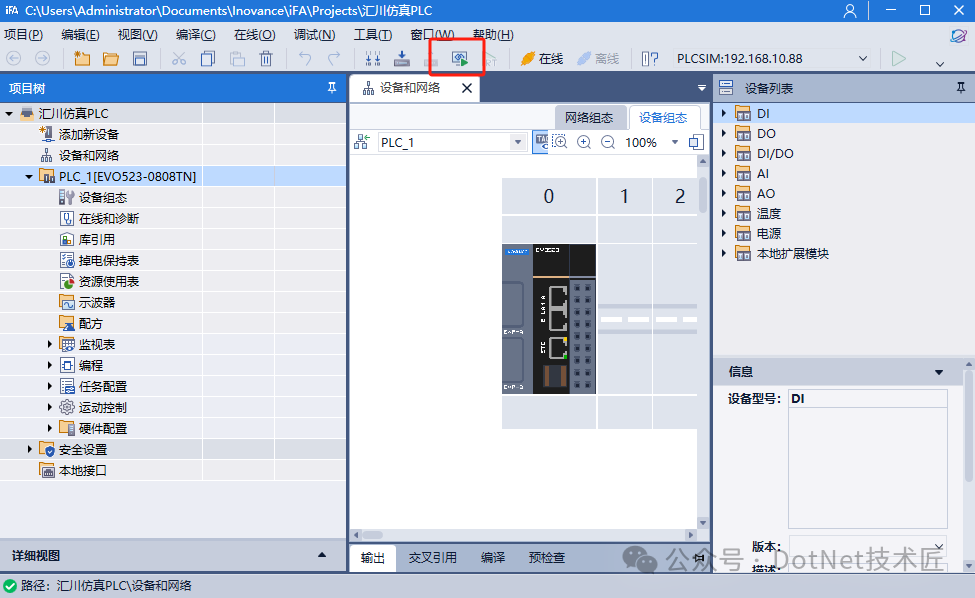Open the PLC_1 device selector dropdown

517,142
